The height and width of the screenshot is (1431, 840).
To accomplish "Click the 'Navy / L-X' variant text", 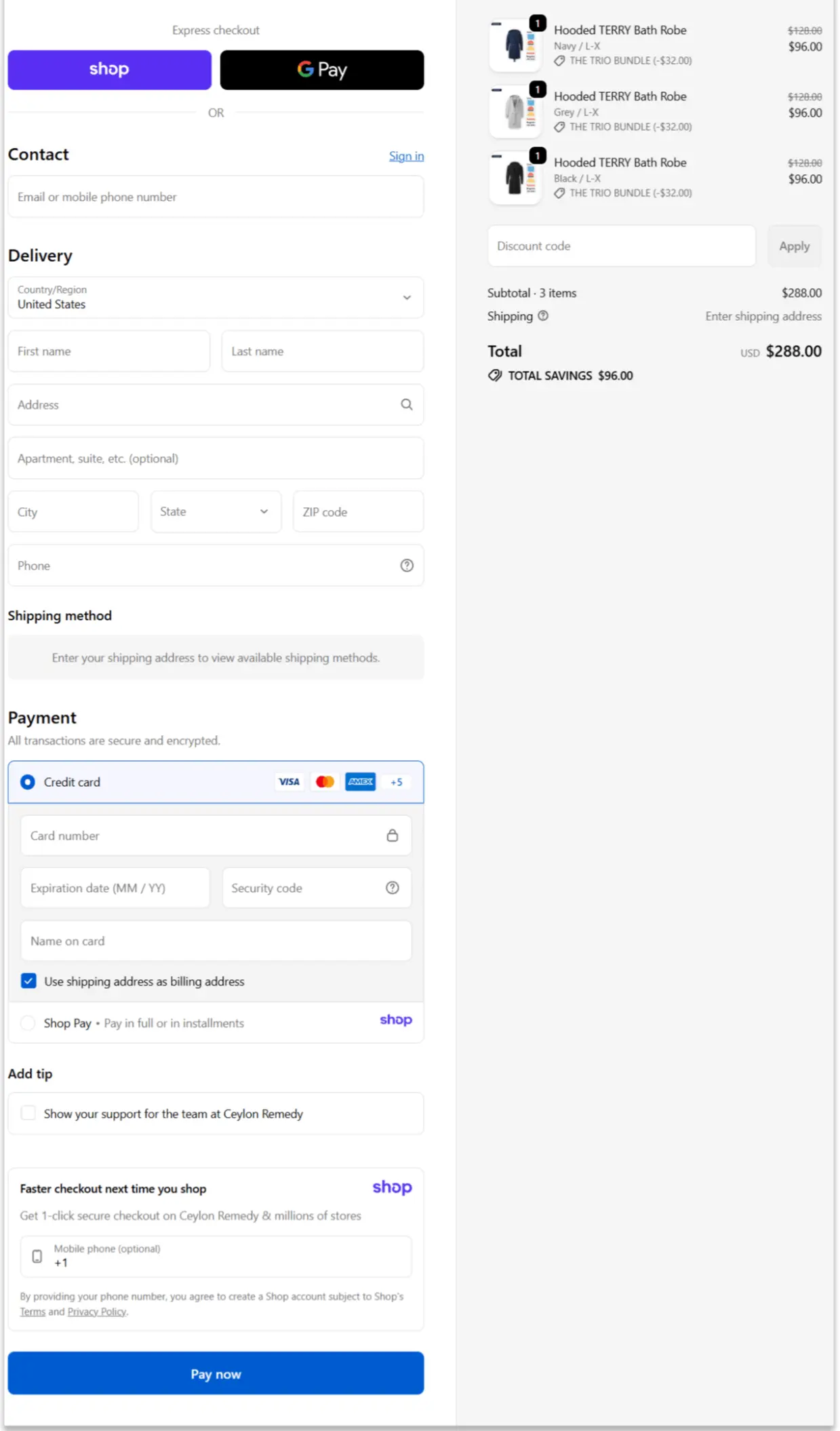I will (x=577, y=46).
